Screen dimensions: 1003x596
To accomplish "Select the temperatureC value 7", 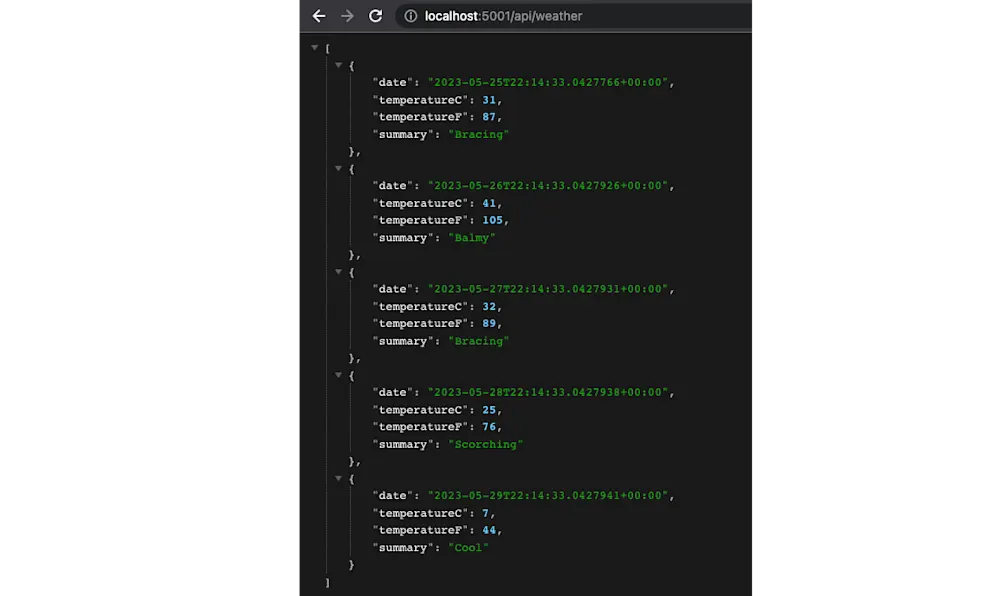I will pyautogui.click(x=486, y=512).
